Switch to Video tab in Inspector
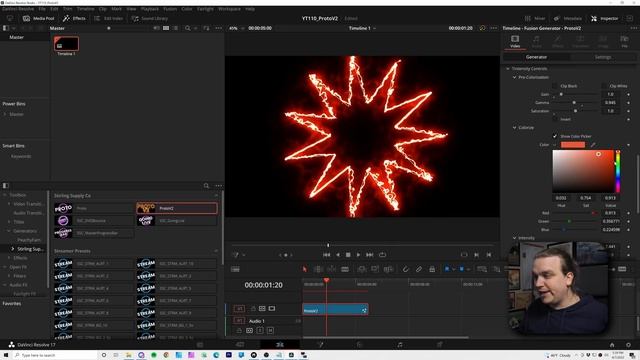The image size is (640, 360). coord(515,41)
